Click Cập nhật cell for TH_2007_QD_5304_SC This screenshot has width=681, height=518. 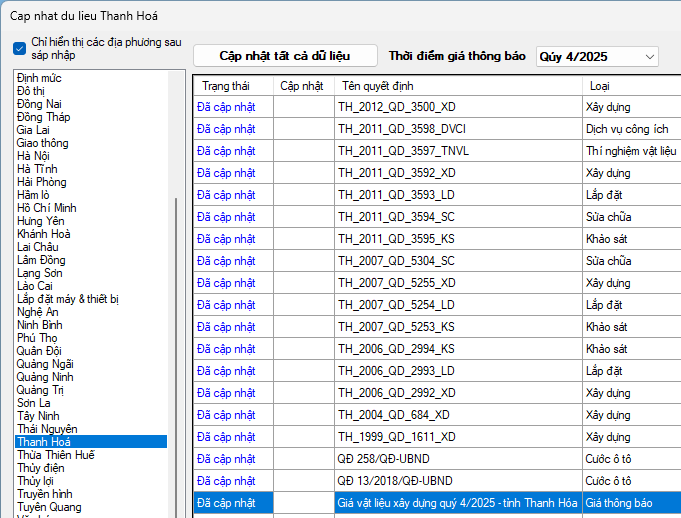(x=304, y=260)
